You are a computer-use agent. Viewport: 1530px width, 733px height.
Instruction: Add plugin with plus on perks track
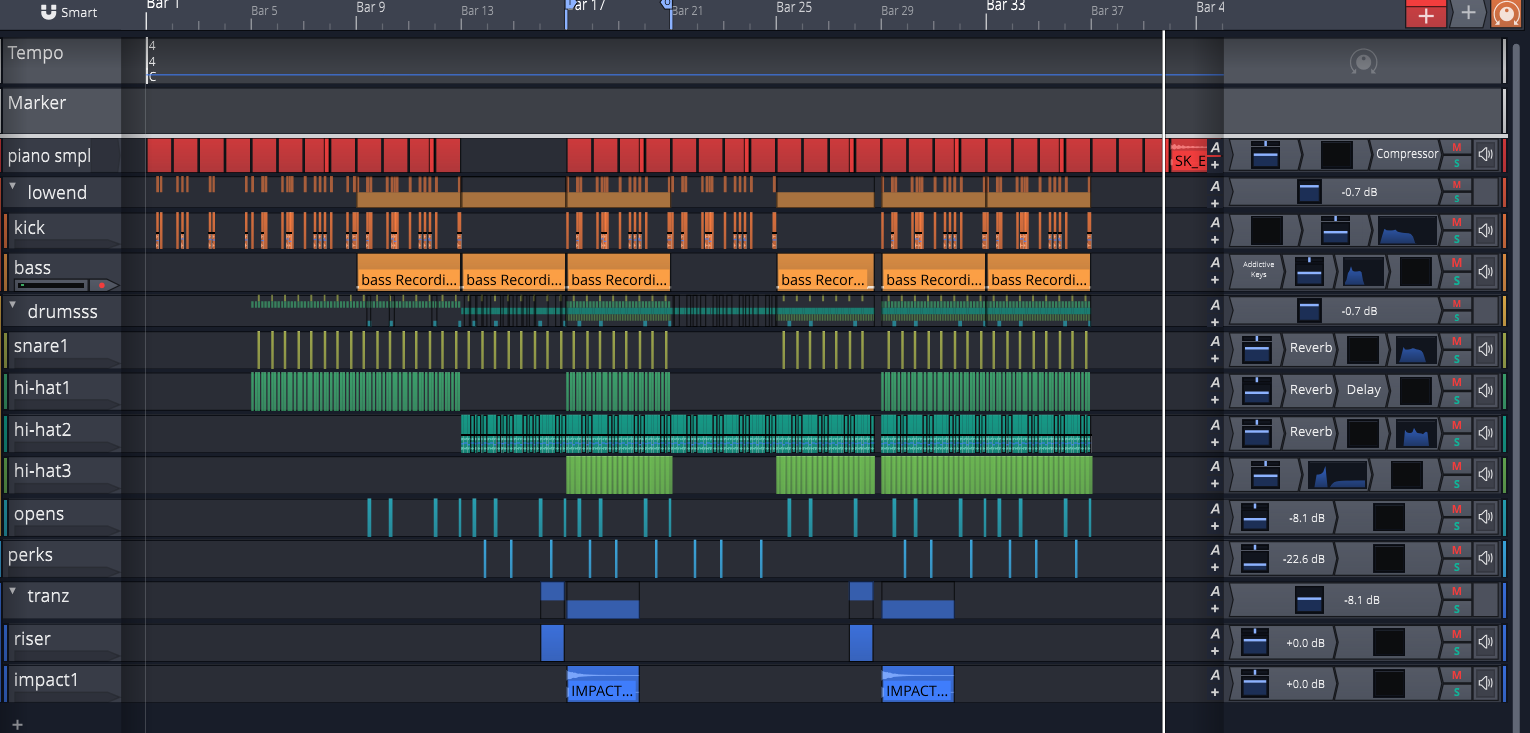click(1215, 566)
